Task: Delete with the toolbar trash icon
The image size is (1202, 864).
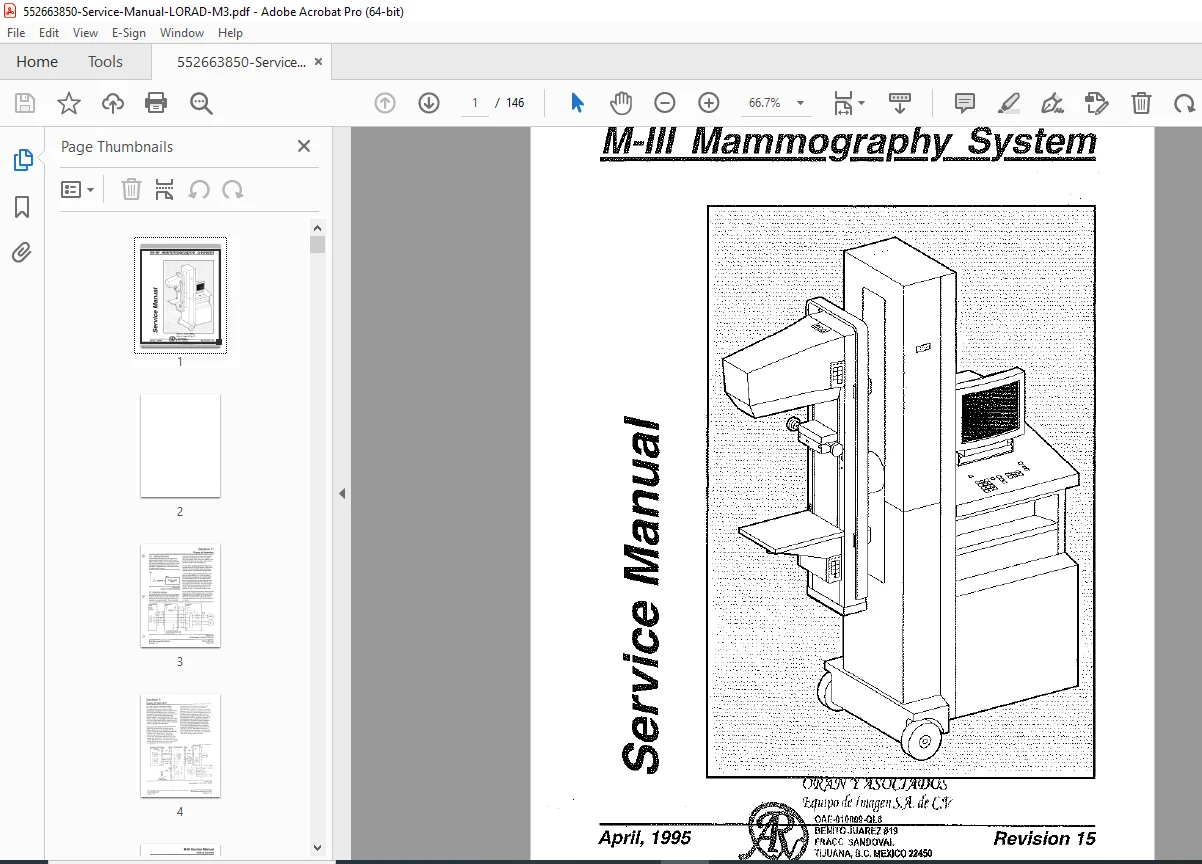Action: [1141, 103]
